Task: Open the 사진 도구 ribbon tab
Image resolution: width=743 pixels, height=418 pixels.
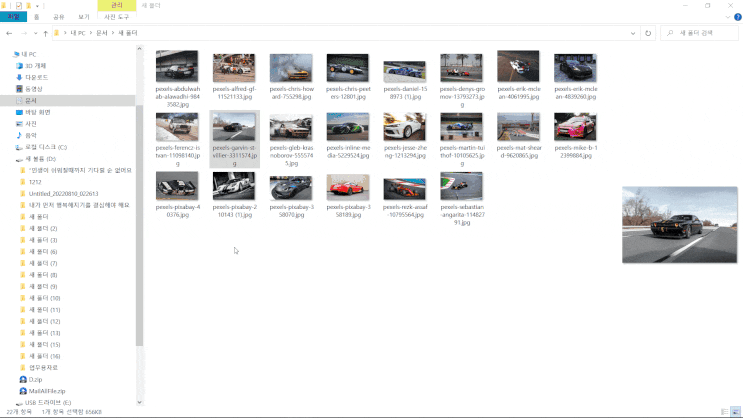Action: 117,17
